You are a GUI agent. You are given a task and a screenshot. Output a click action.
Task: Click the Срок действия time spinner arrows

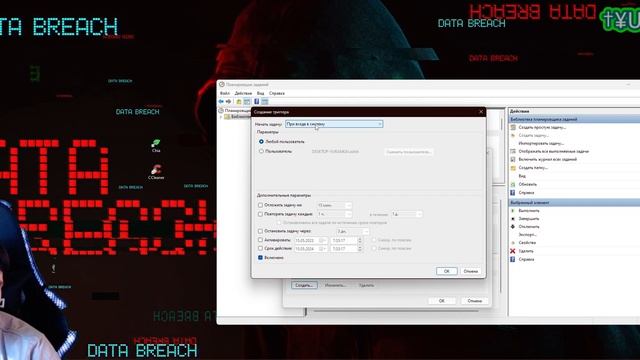pyautogui.click(x=360, y=249)
